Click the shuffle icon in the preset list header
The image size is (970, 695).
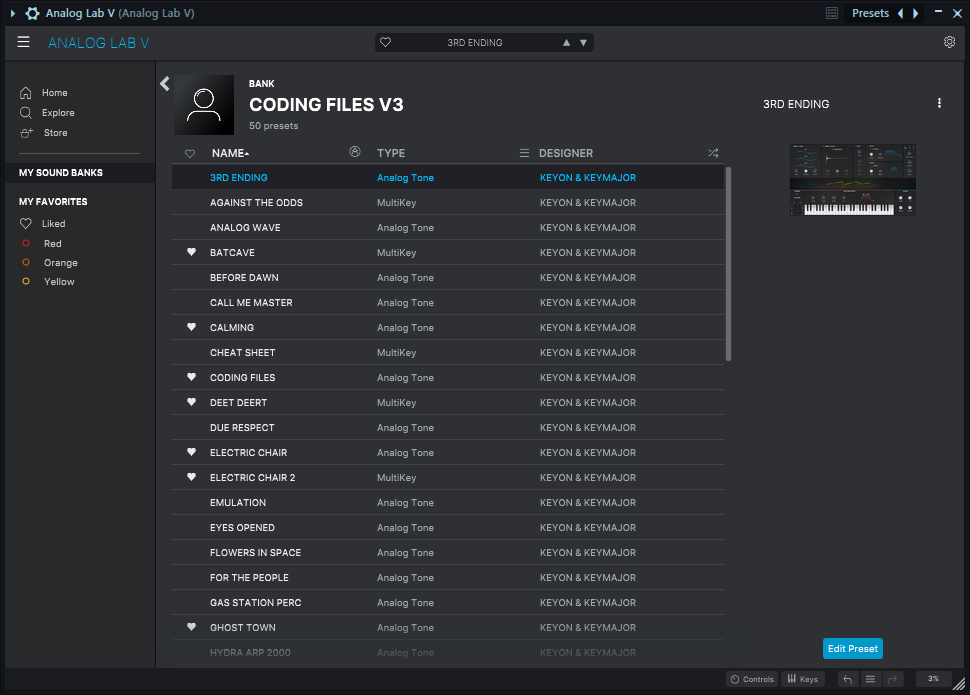[713, 153]
